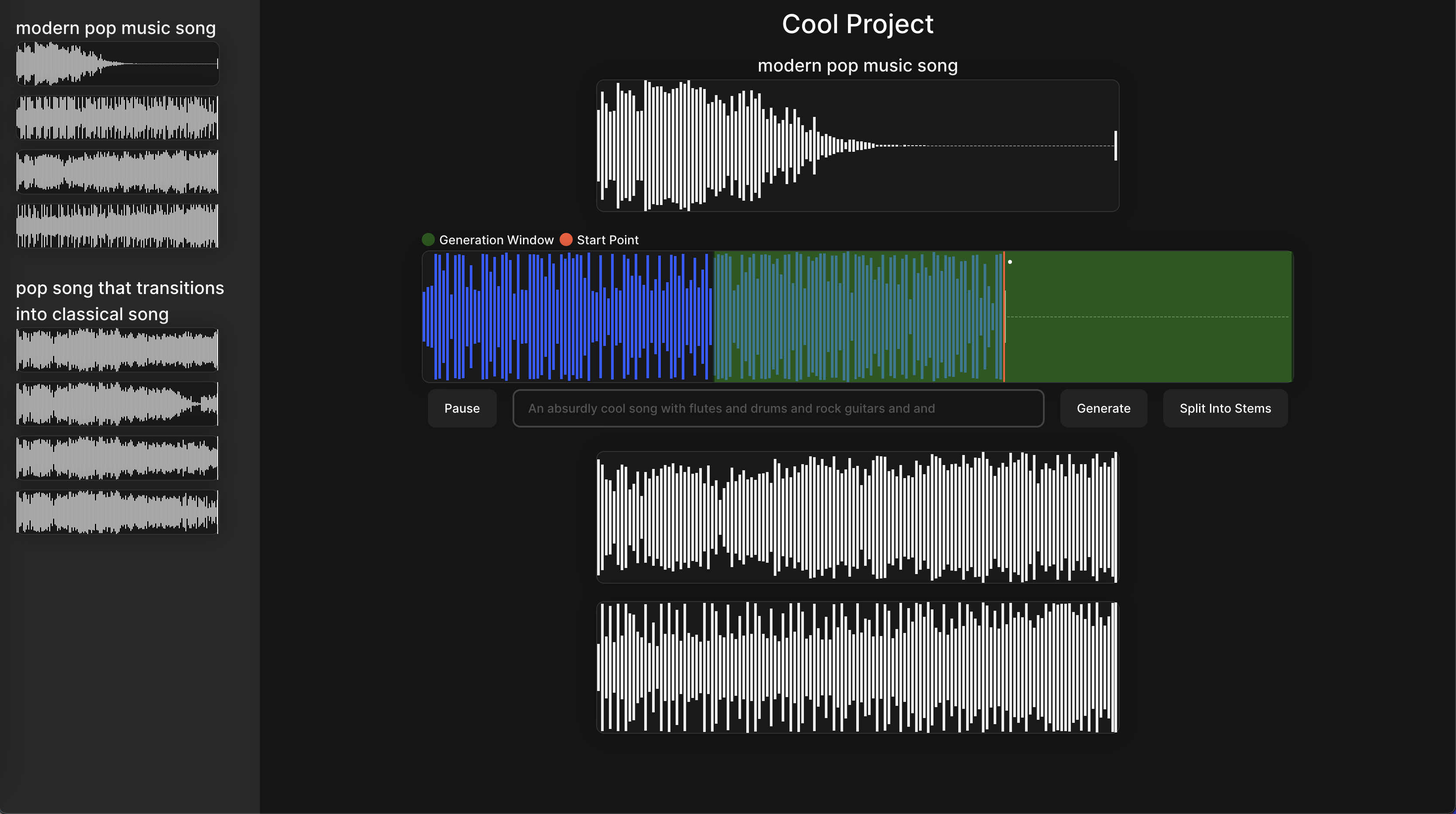Click the orange Start Point legend dot
This screenshot has height=814, width=1456.
[x=566, y=239]
